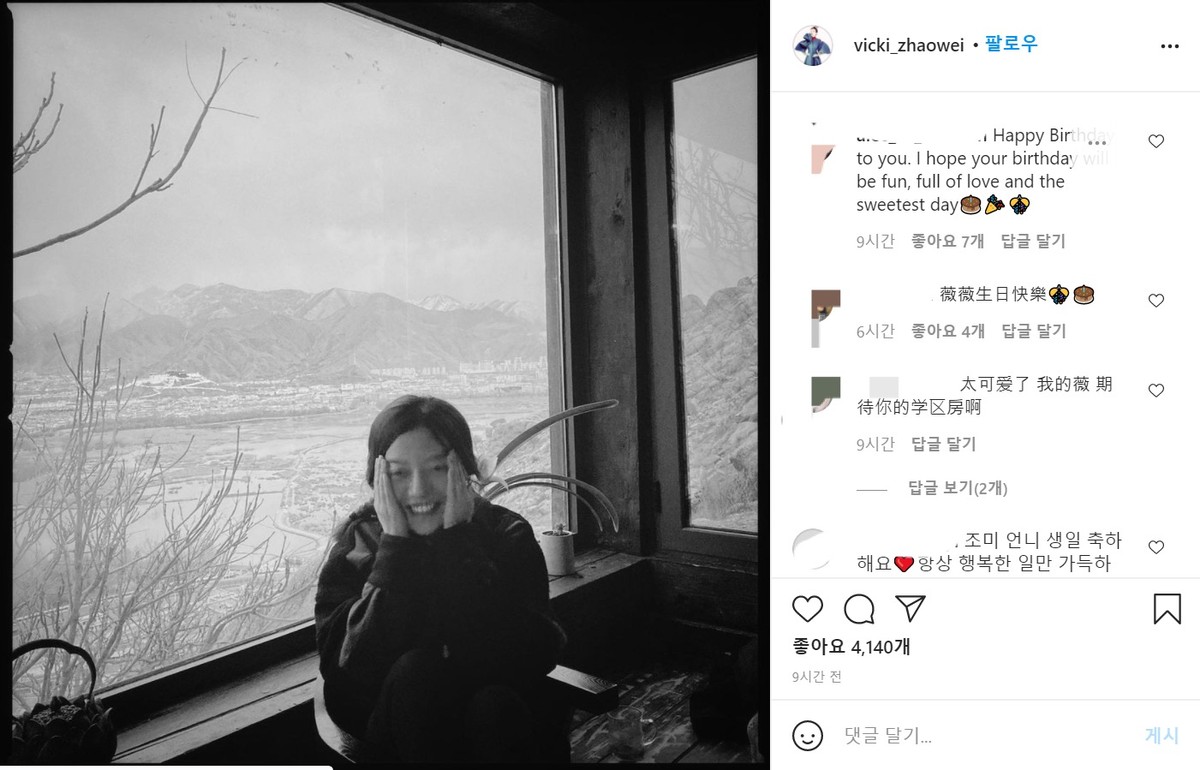The image size is (1200, 770).
Task: View likes list 좋아요 4,140개
Action: point(851,647)
